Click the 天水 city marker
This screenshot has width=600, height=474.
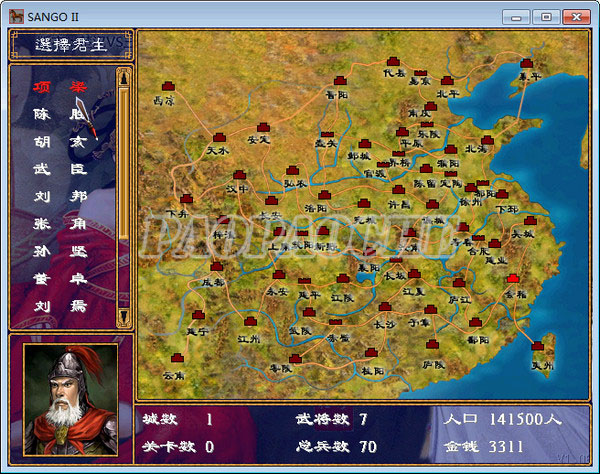point(219,137)
